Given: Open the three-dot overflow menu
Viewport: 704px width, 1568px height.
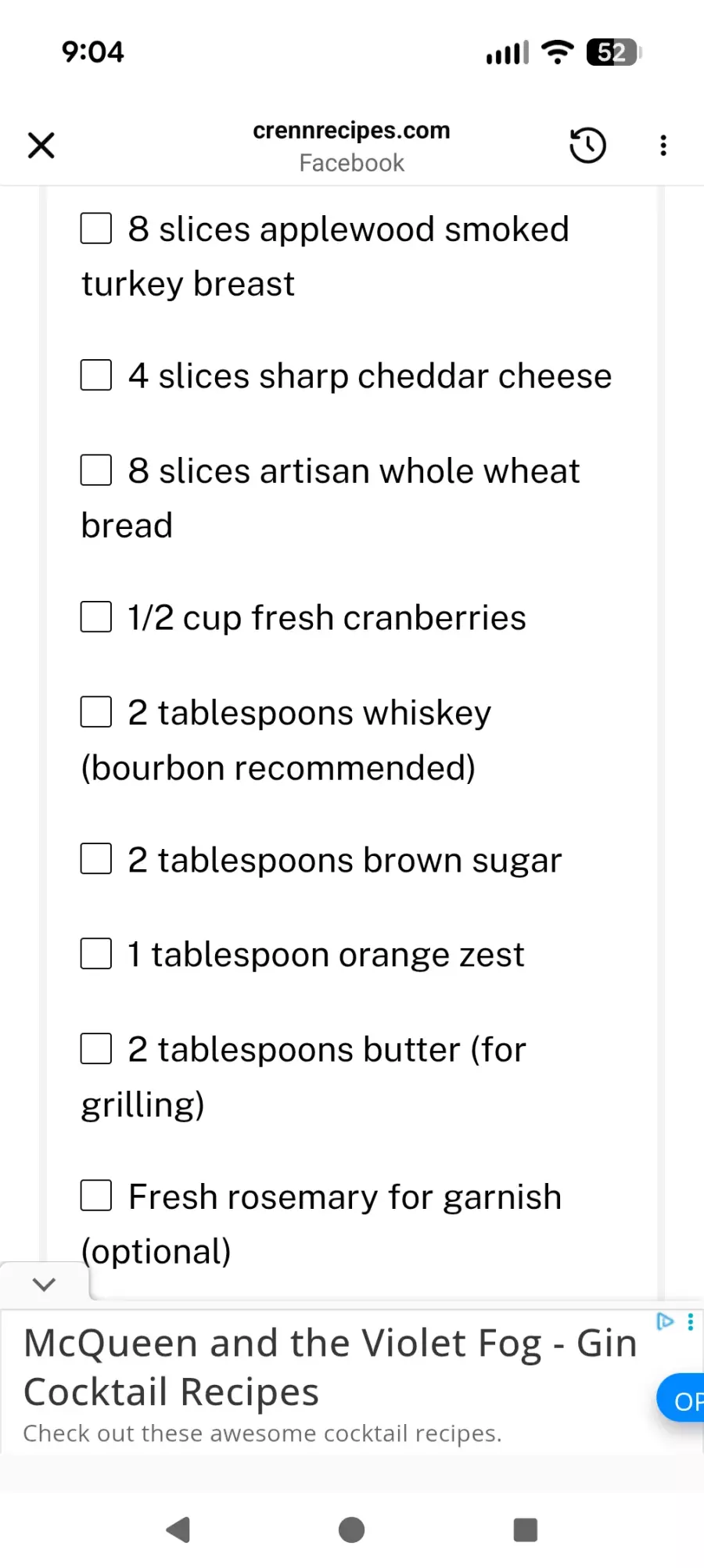Looking at the screenshot, I should tap(663, 146).
